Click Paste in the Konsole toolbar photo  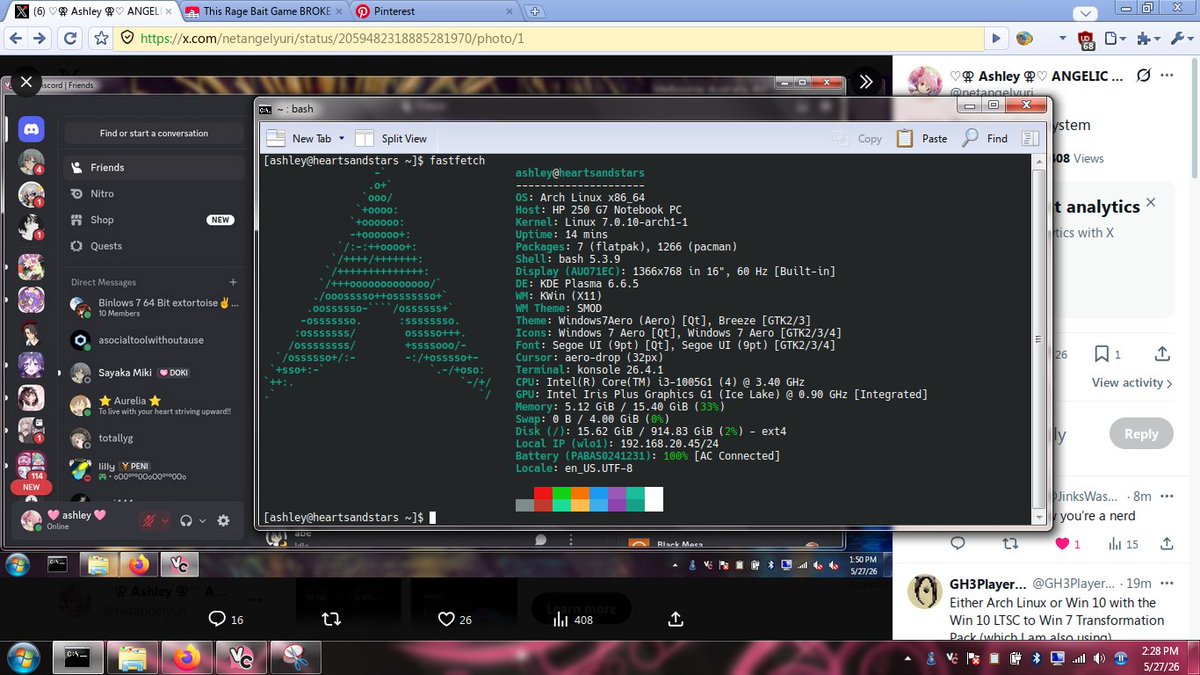[x=922, y=138]
